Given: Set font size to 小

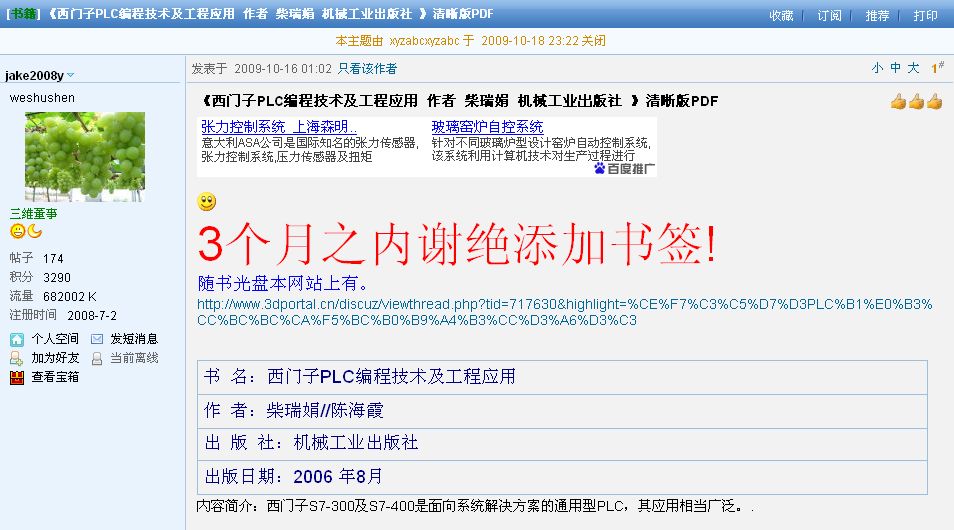Looking at the screenshot, I should [x=877, y=68].
